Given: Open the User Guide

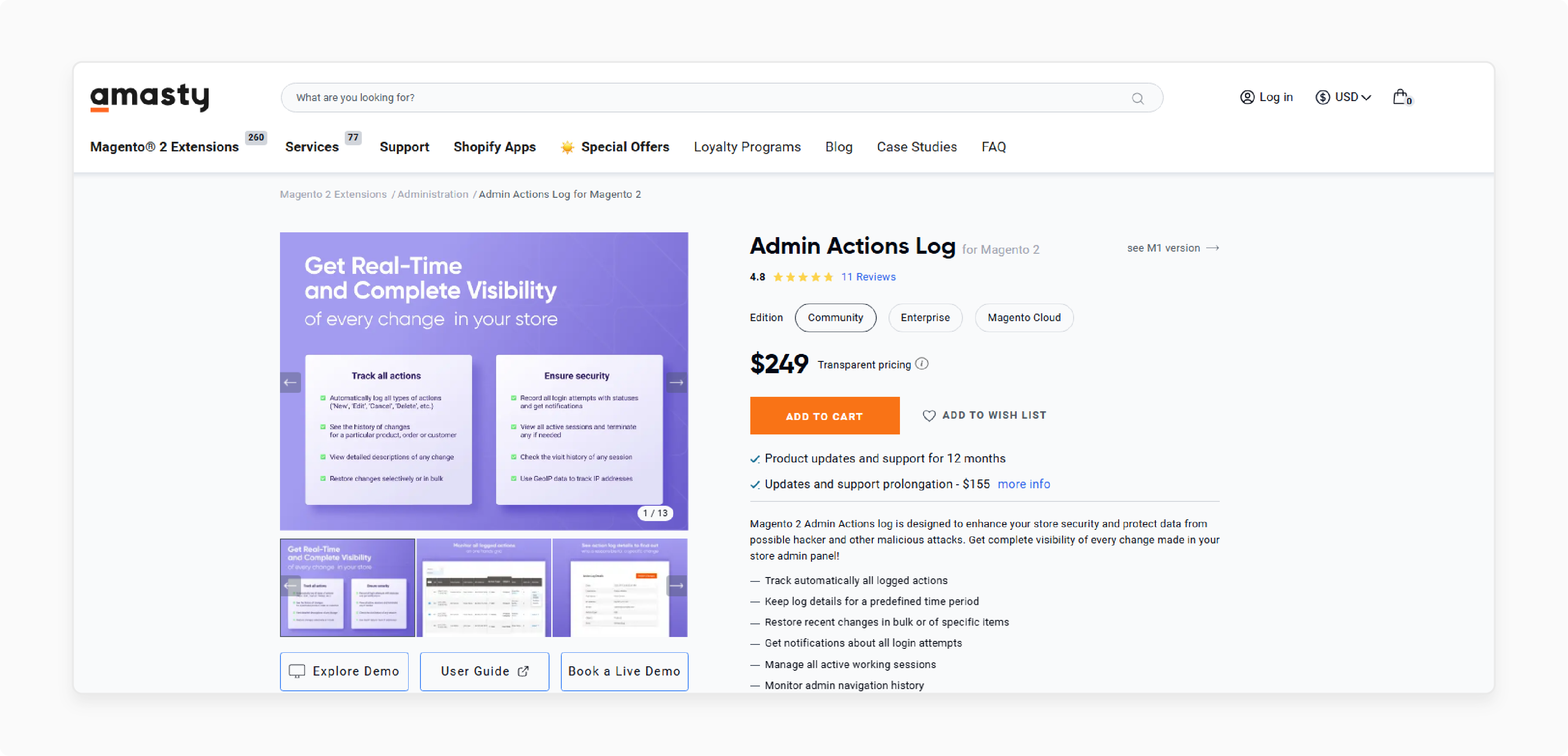Looking at the screenshot, I should (x=484, y=671).
